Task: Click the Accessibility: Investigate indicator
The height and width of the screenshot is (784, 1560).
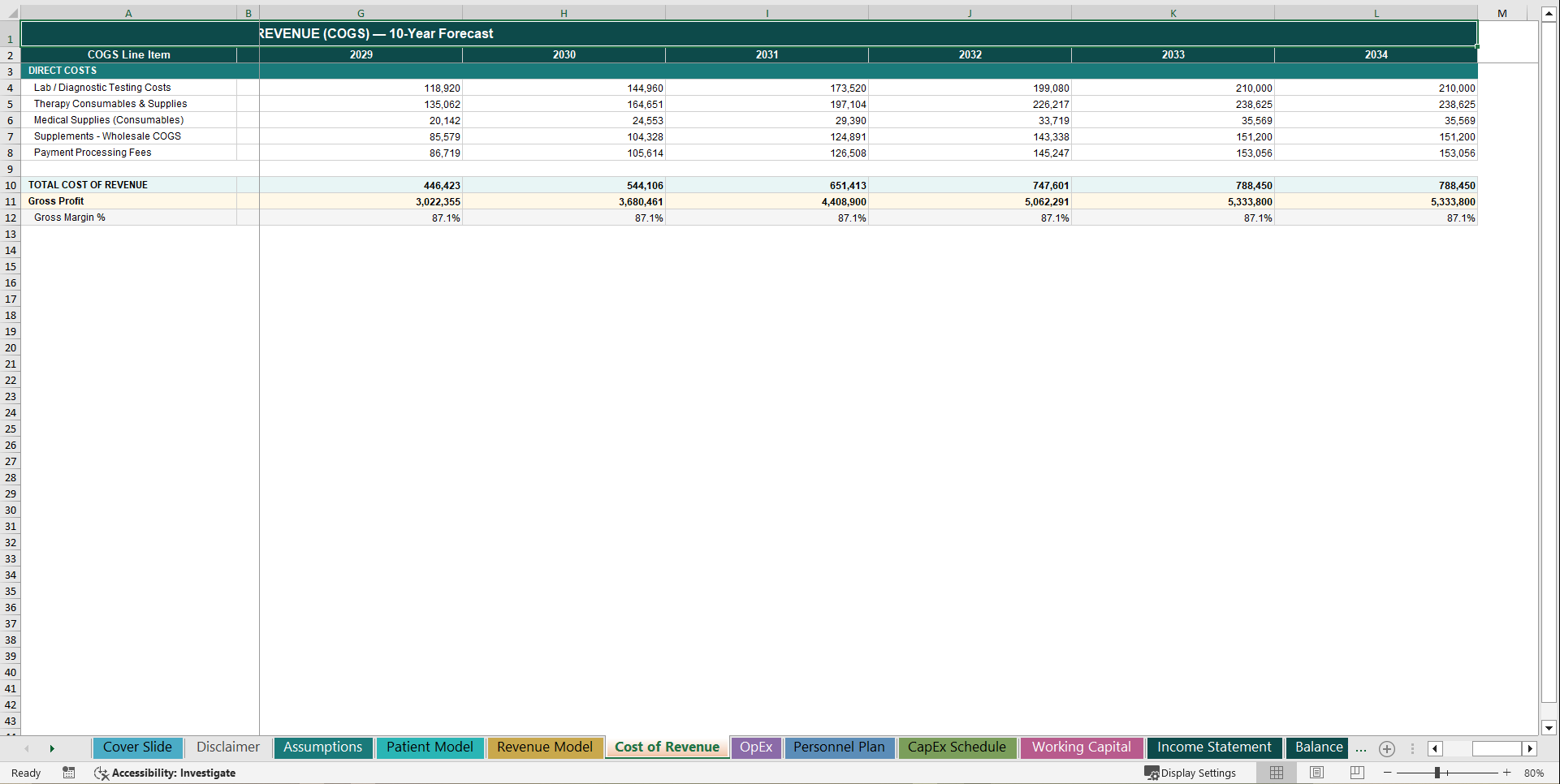Action: click(x=165, y=773)
